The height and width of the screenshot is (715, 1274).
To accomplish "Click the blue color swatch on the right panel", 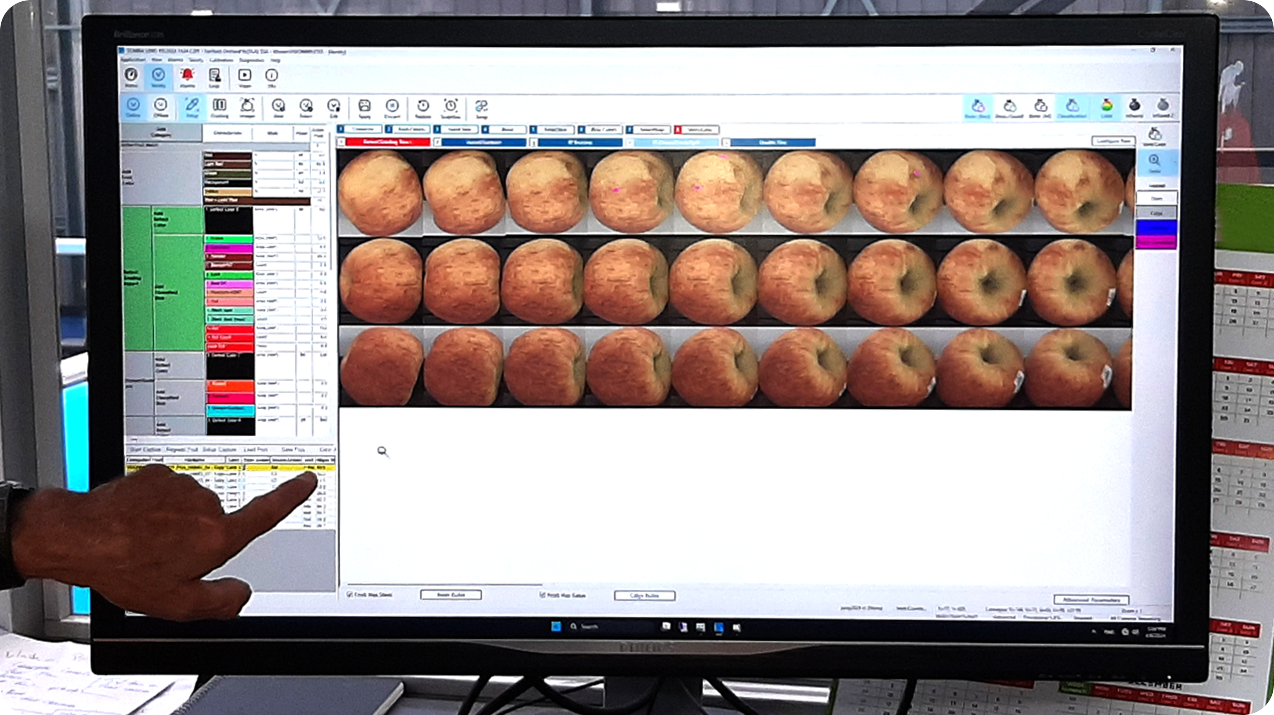I will 1156,227.
